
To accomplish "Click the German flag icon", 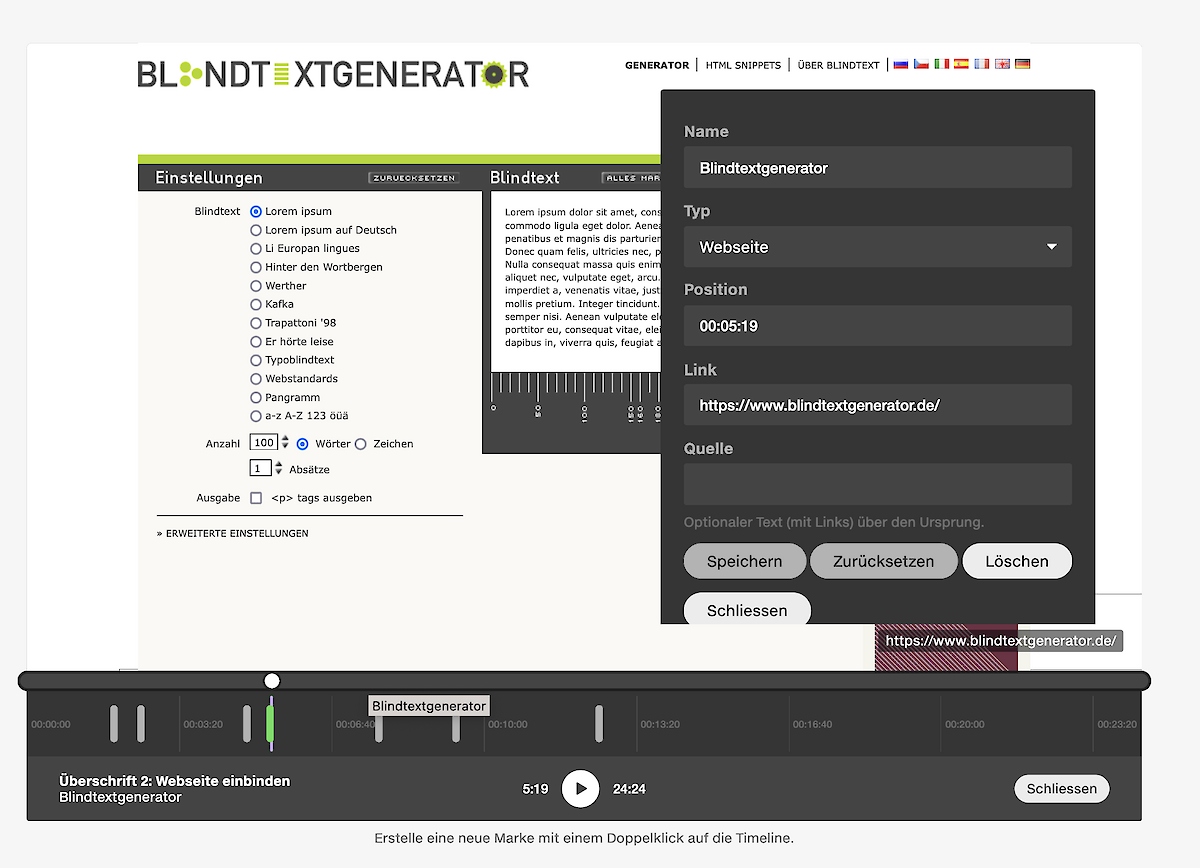I will pos(1022,64).
